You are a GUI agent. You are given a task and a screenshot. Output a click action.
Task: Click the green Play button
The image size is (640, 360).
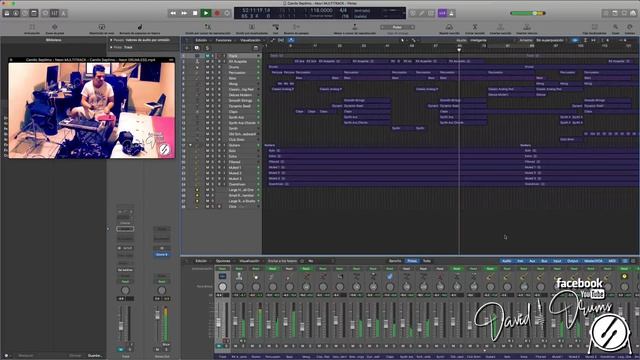206,13
